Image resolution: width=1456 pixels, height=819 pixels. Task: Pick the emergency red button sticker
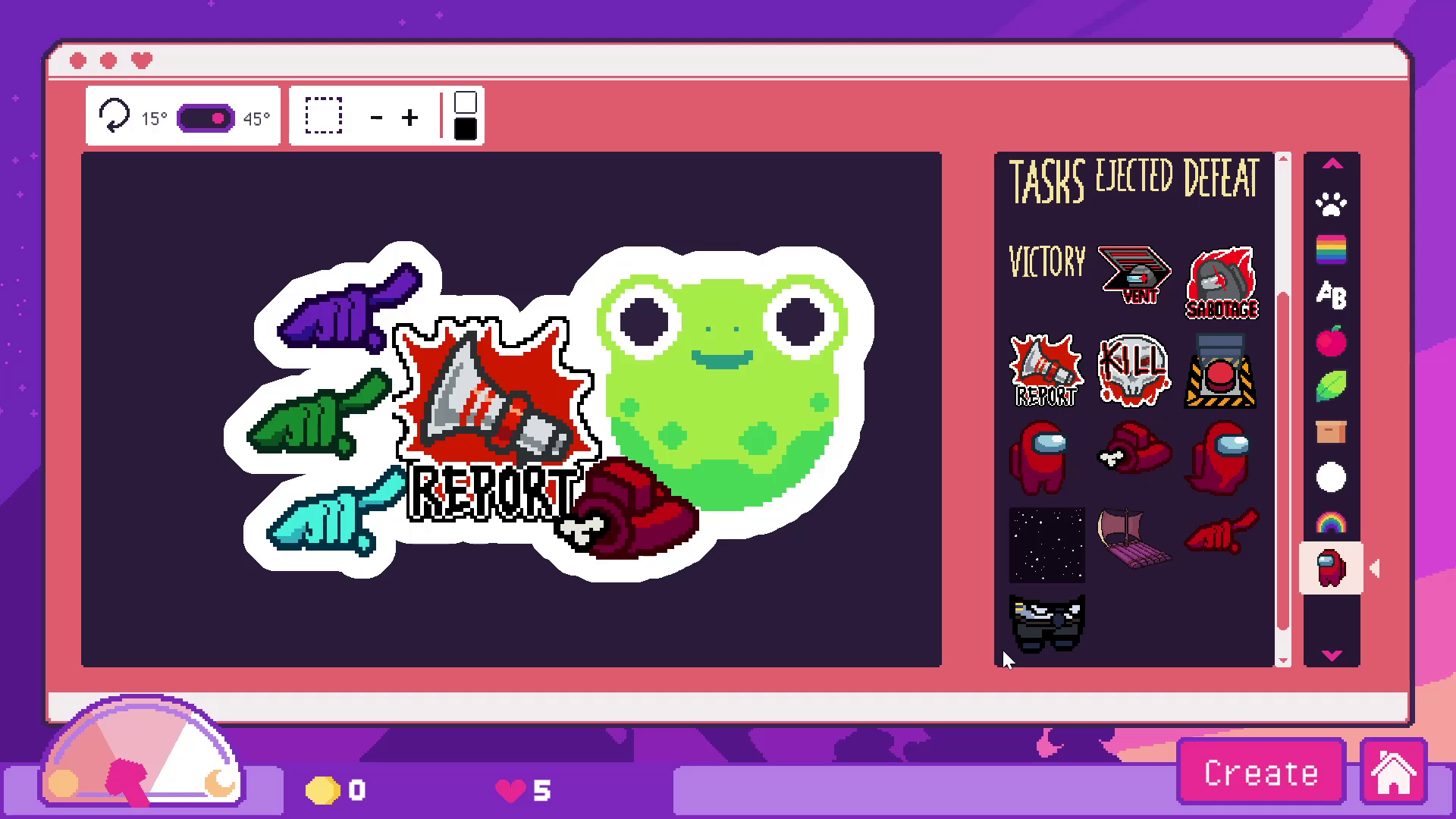[x=1220, y=372]
